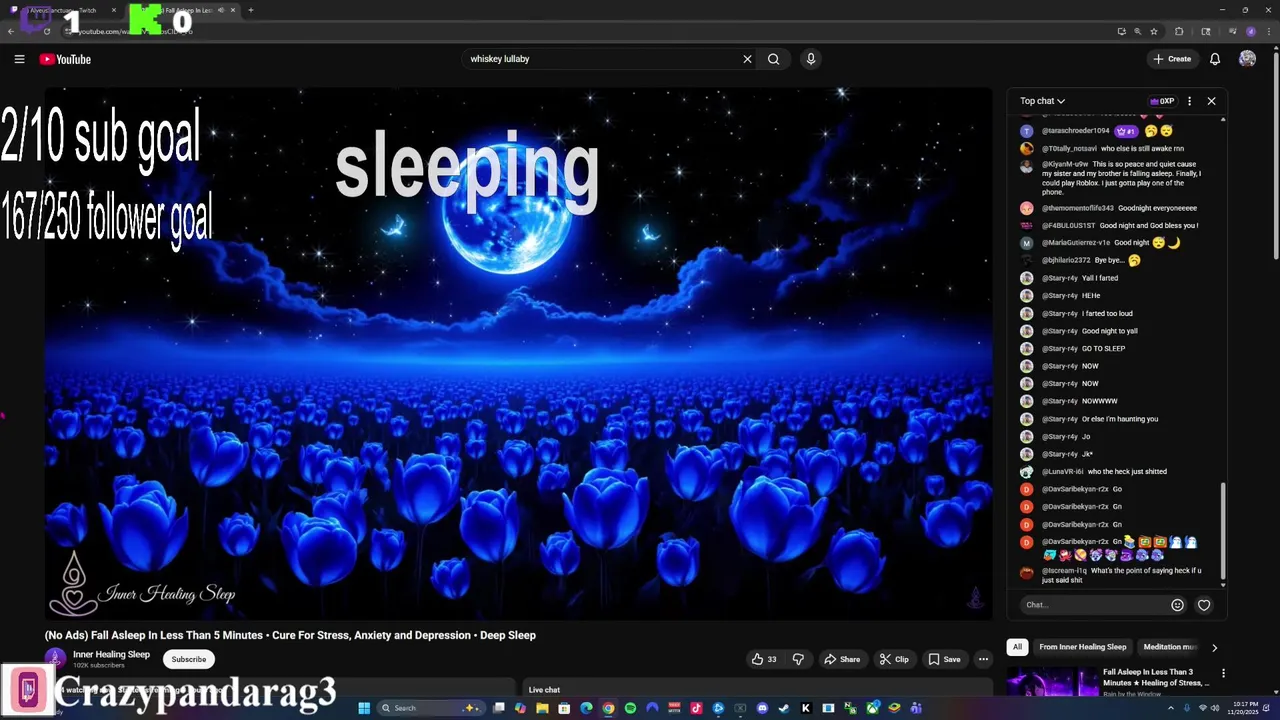1280x720 pixels.
Task: Open TikTok app from taskbar
Action: click(x=696, y=708)
